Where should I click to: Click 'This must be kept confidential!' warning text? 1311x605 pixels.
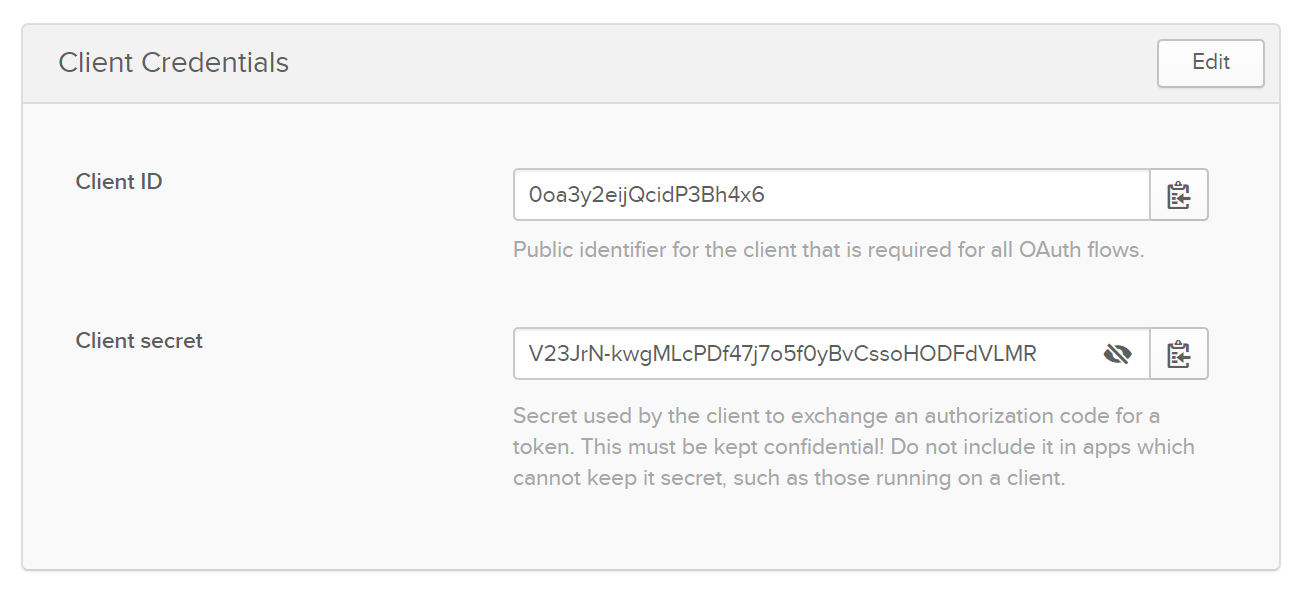(x=731, y=447)
